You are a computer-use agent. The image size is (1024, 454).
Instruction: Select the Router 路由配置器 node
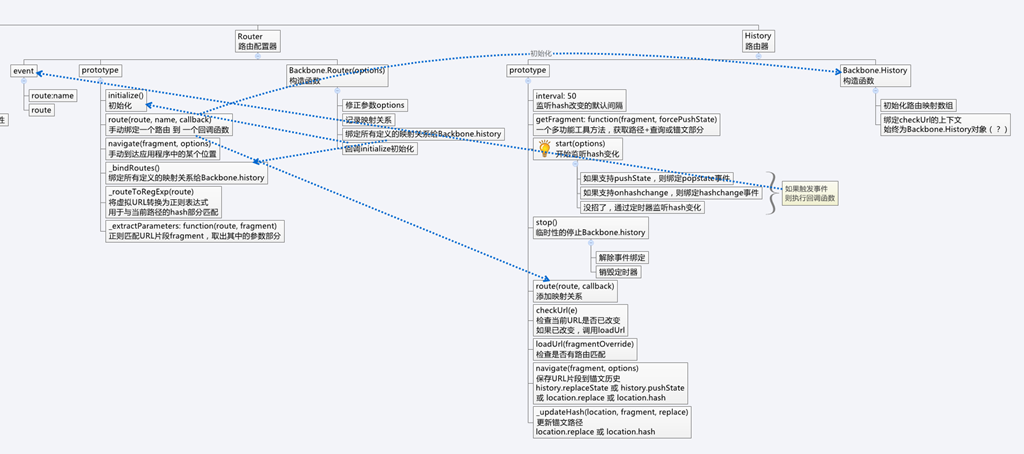click(x=257, y=41)
